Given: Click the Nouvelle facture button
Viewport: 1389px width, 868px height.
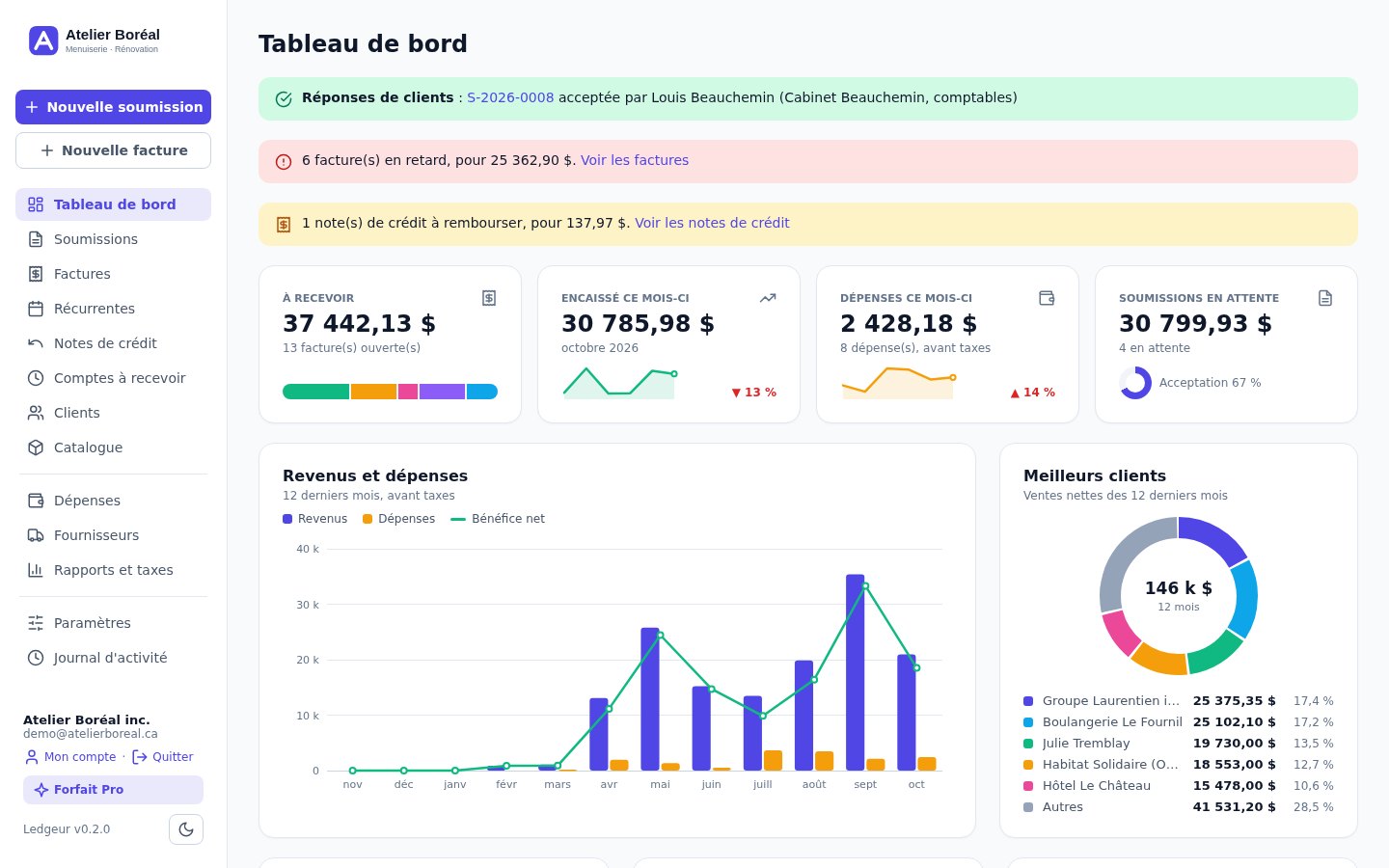Looking at the screenshot, I should 113,150.
